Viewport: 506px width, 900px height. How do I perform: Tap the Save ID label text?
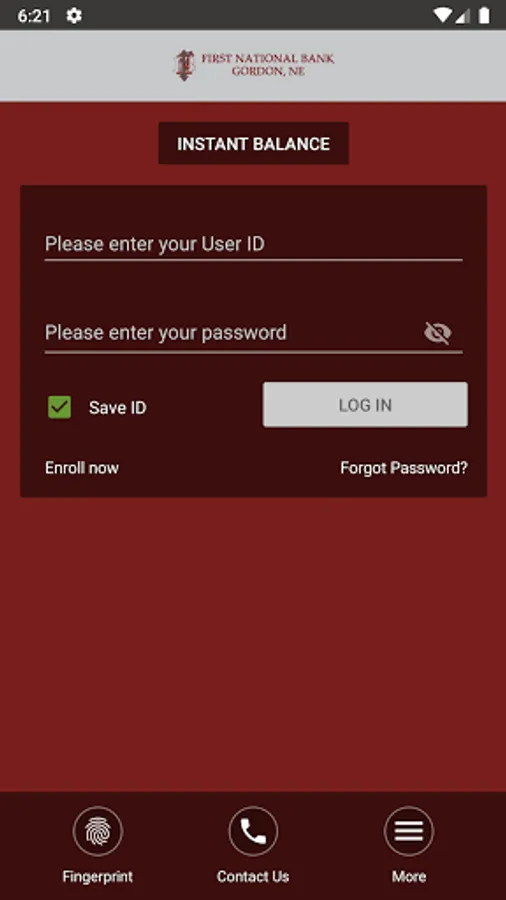118,408
